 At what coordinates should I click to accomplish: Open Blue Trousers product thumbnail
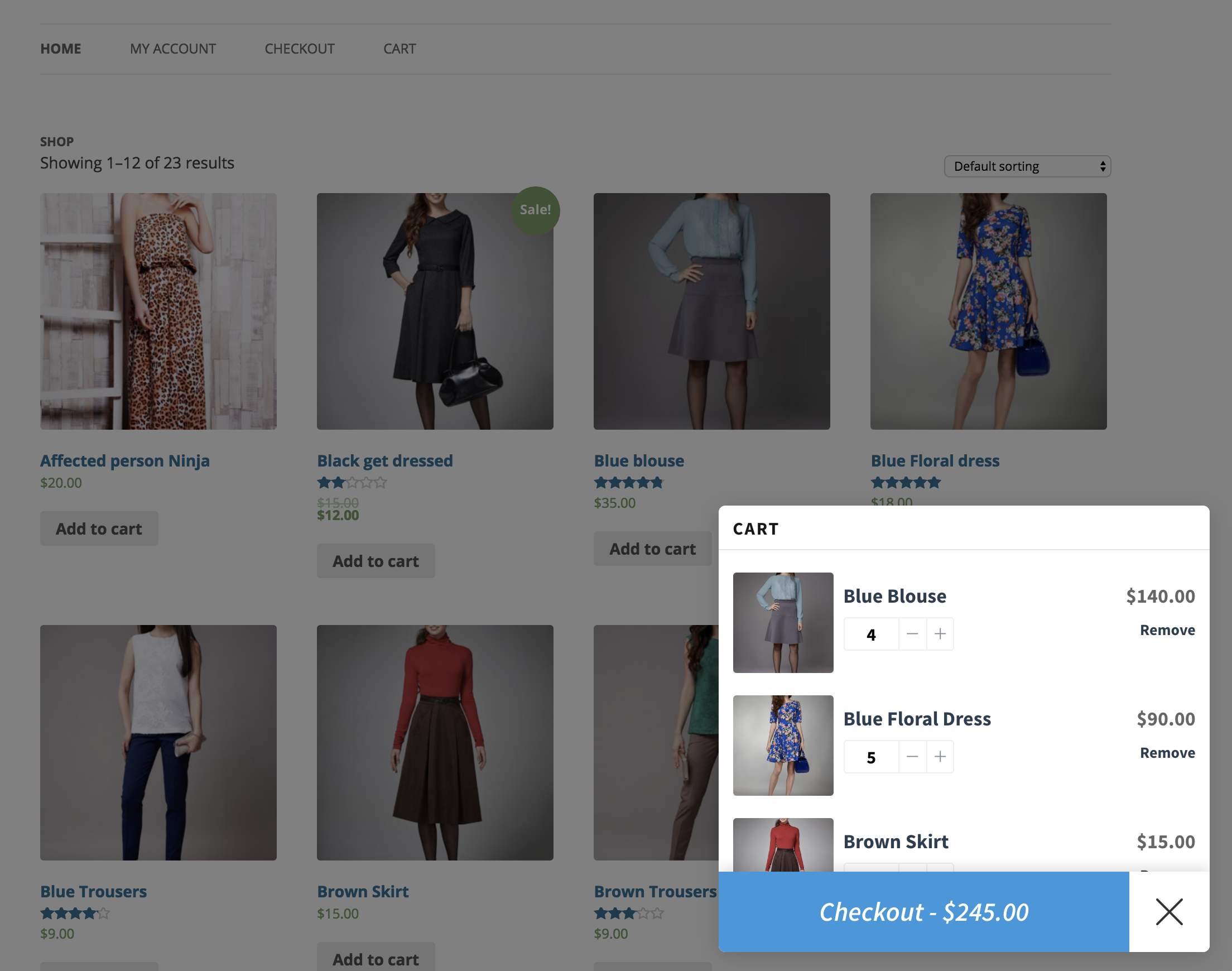(158, 742)
